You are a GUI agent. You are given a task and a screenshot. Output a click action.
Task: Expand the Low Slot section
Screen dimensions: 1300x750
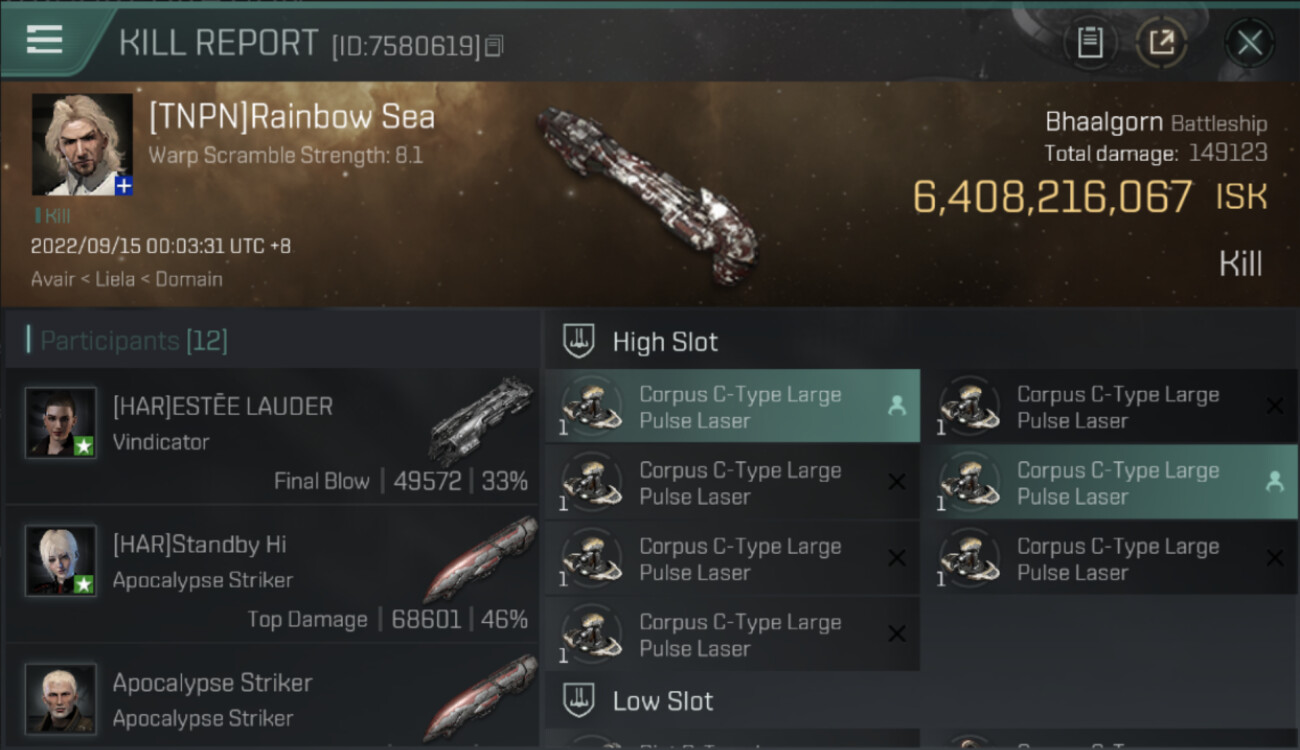click(x=662, y=701)
